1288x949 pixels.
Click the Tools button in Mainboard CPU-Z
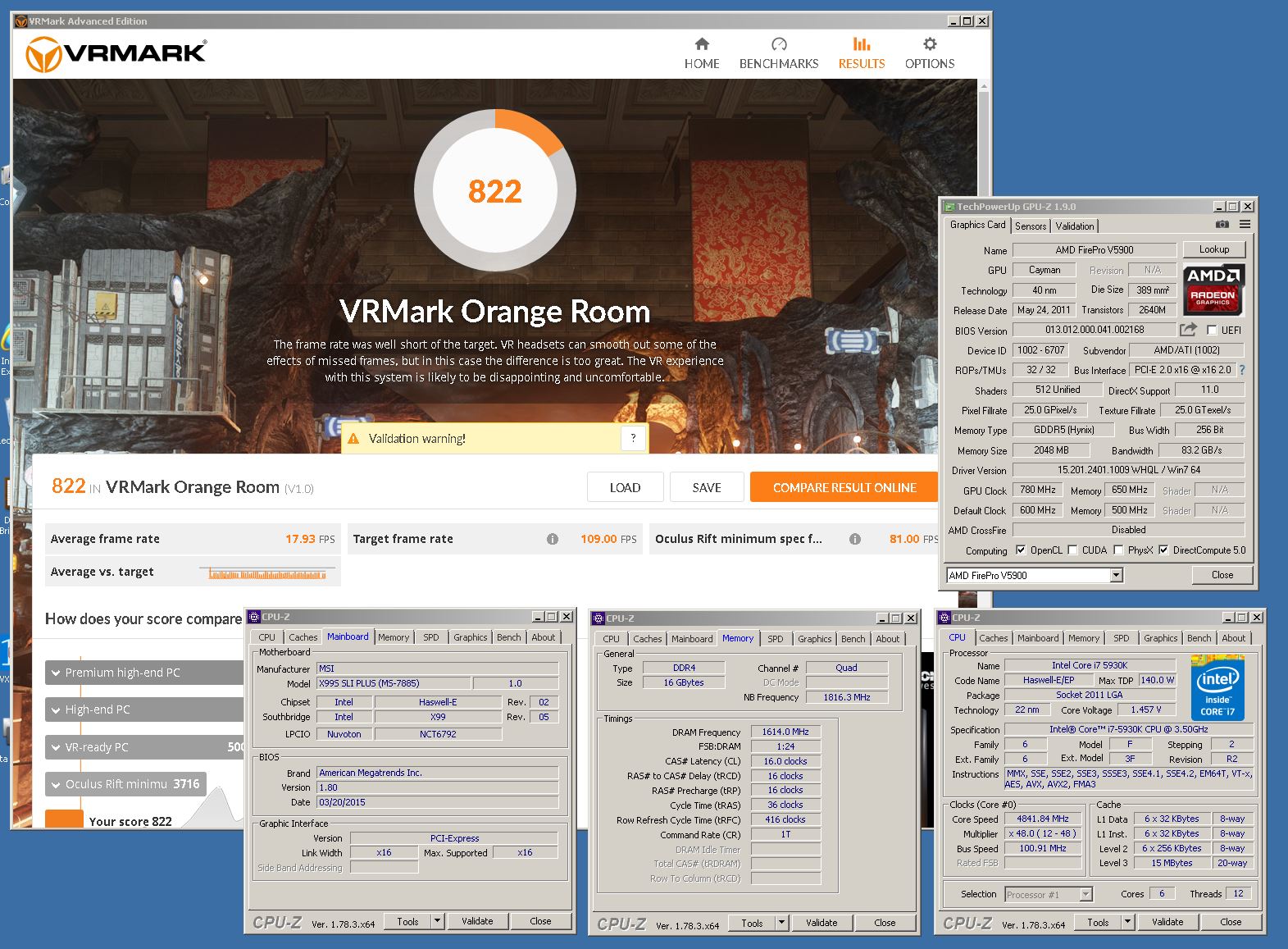click(407, 921)
